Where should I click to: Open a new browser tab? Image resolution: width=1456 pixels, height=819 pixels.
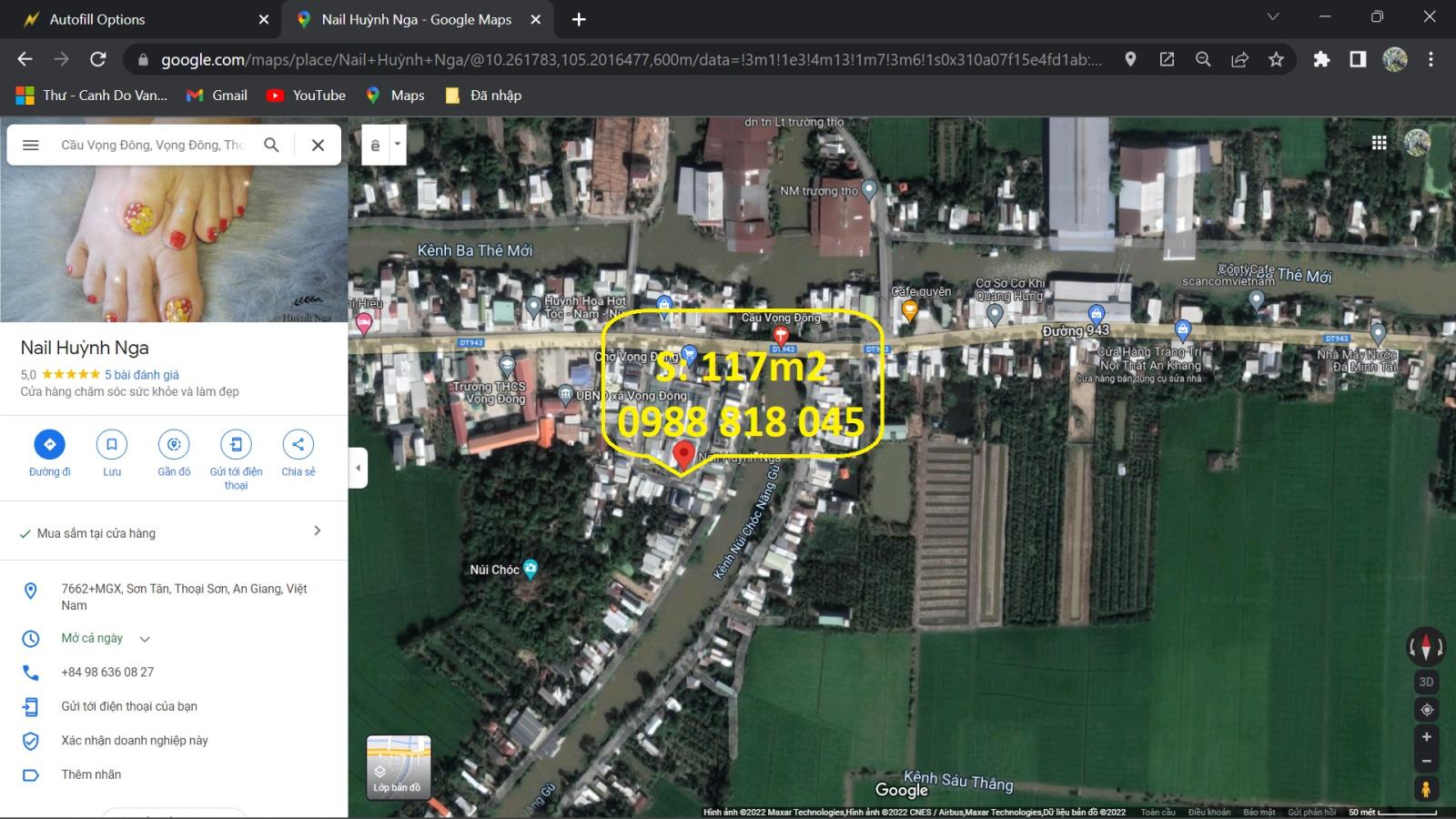pyautogui.click(x=579, y=19)
